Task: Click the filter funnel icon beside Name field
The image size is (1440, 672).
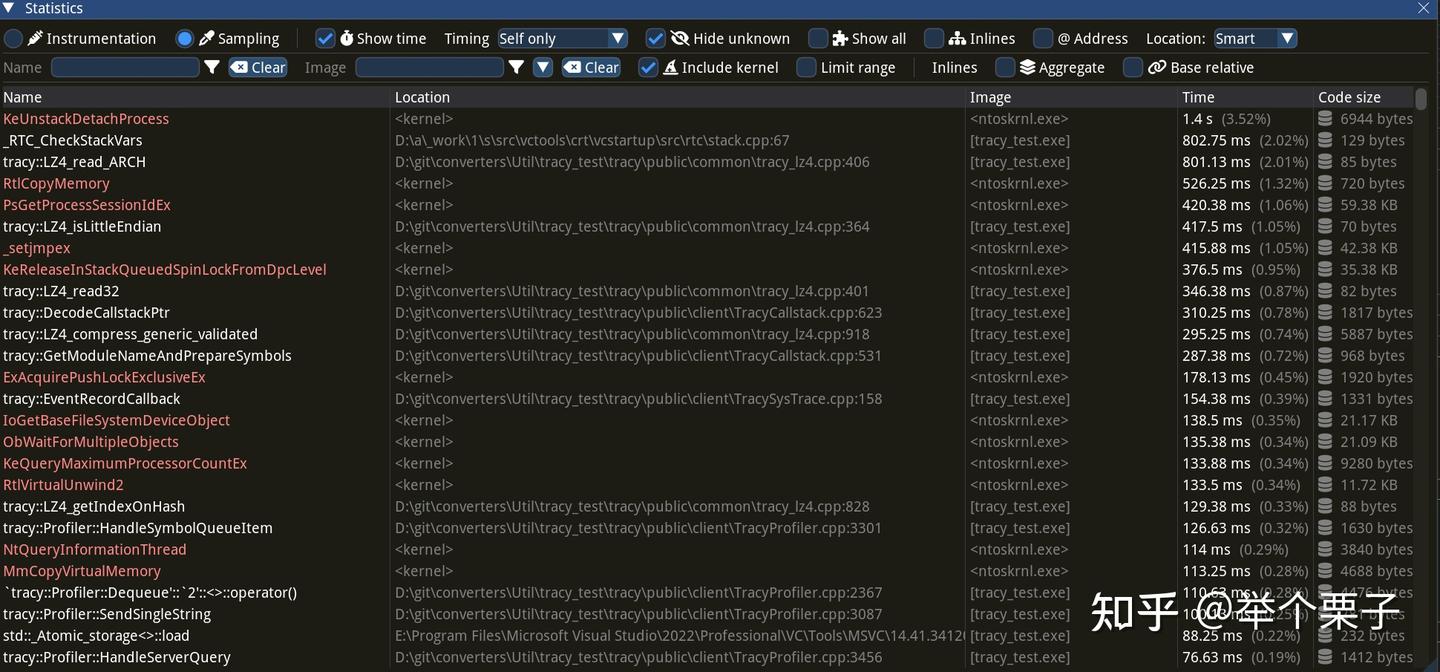Action: tap(212, 67)
